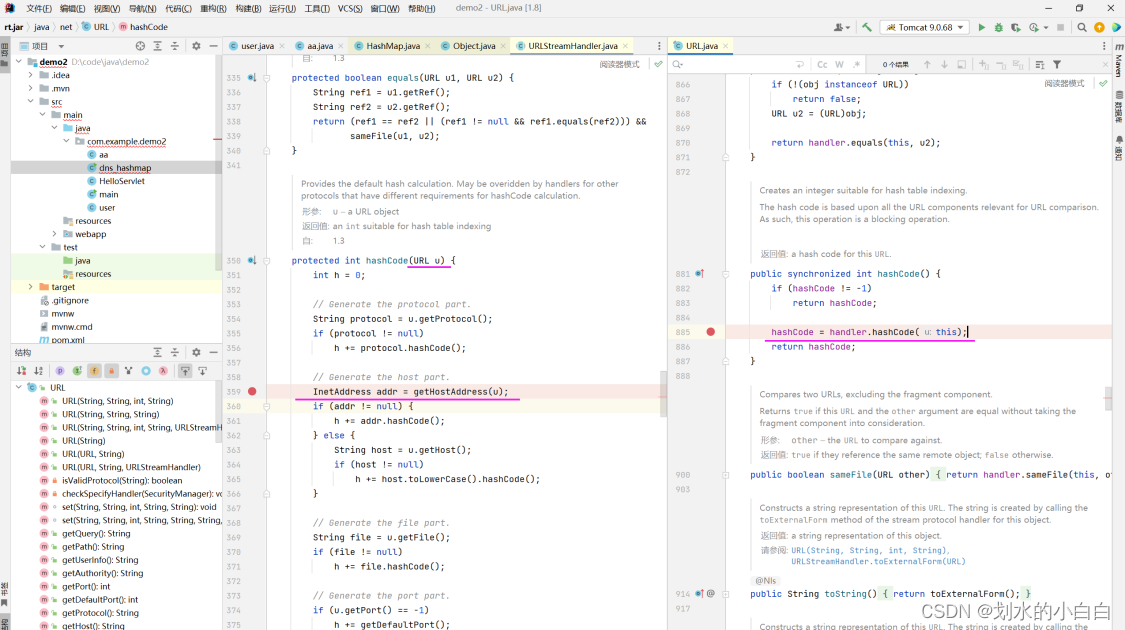
Task: Toggle show anonymous classes in structure
Action: pyautogui.click(x=146, y=371)
